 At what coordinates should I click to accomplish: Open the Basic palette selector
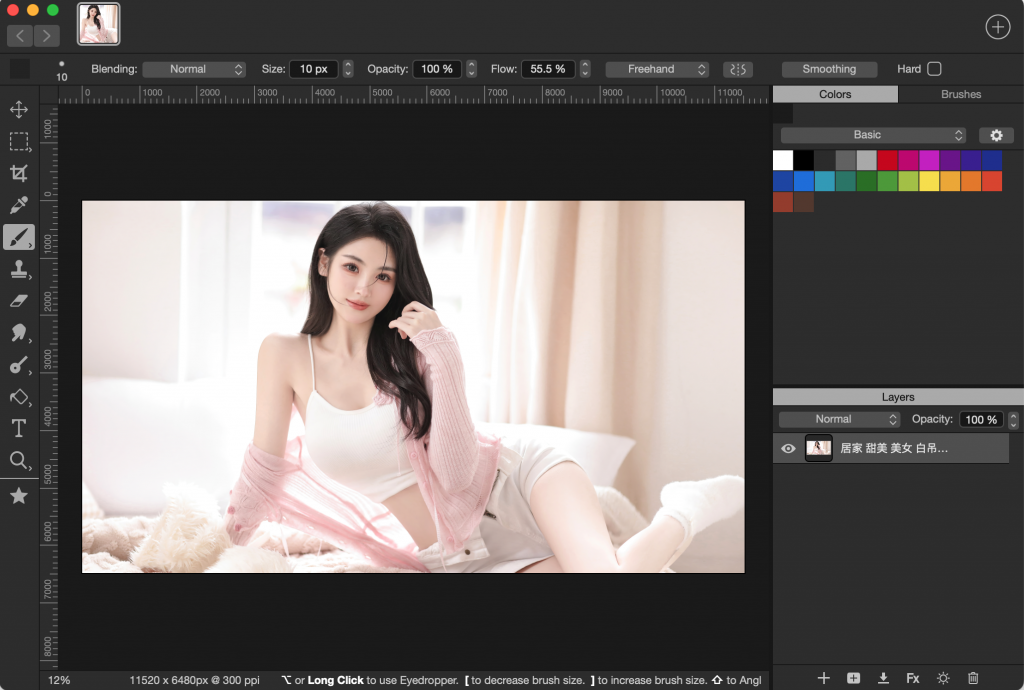(x=872, y=134)
